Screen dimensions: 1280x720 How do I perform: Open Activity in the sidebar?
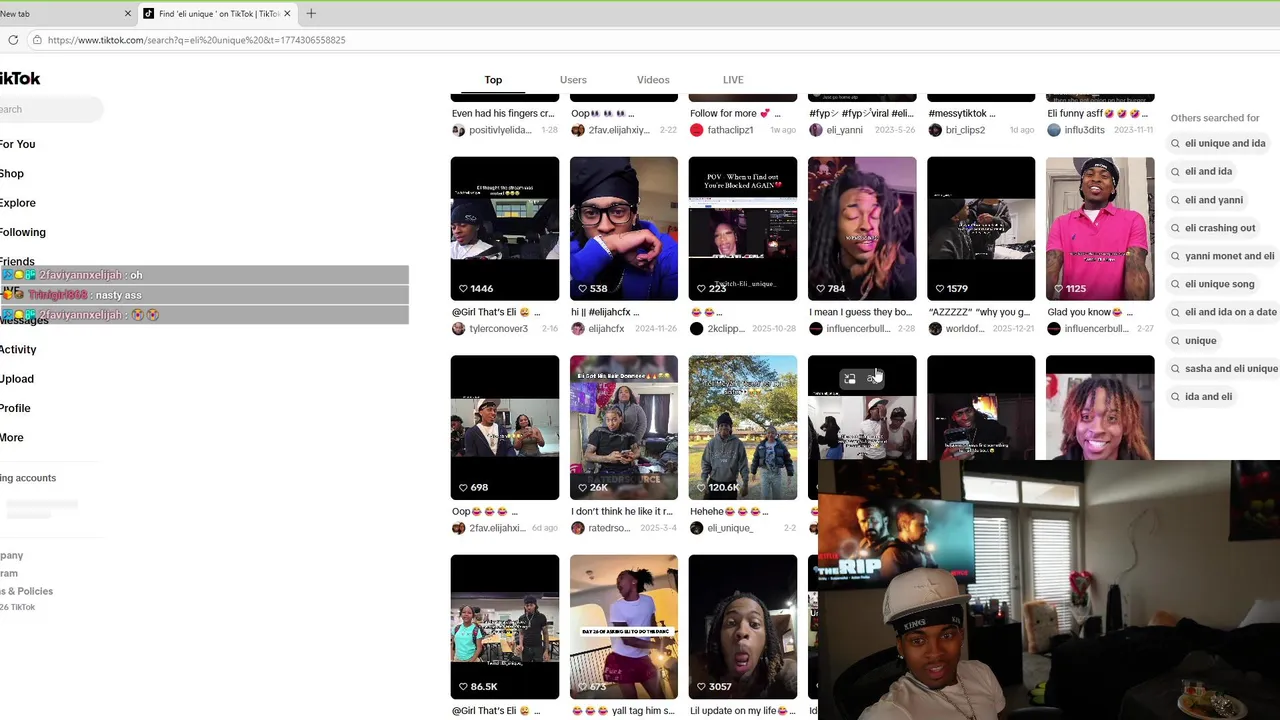click(x=18, y=349)
